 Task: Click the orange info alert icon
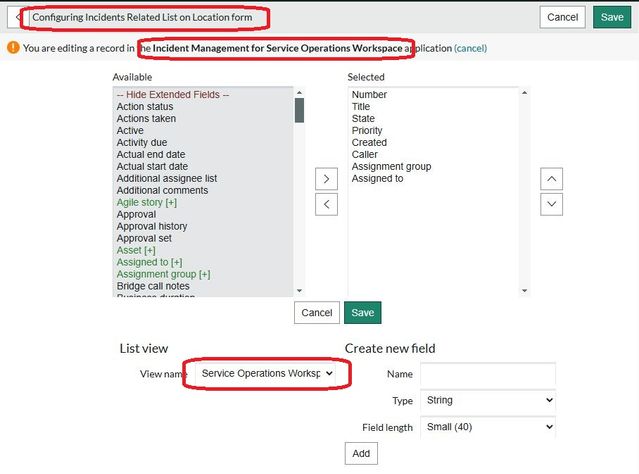point(13,48)
